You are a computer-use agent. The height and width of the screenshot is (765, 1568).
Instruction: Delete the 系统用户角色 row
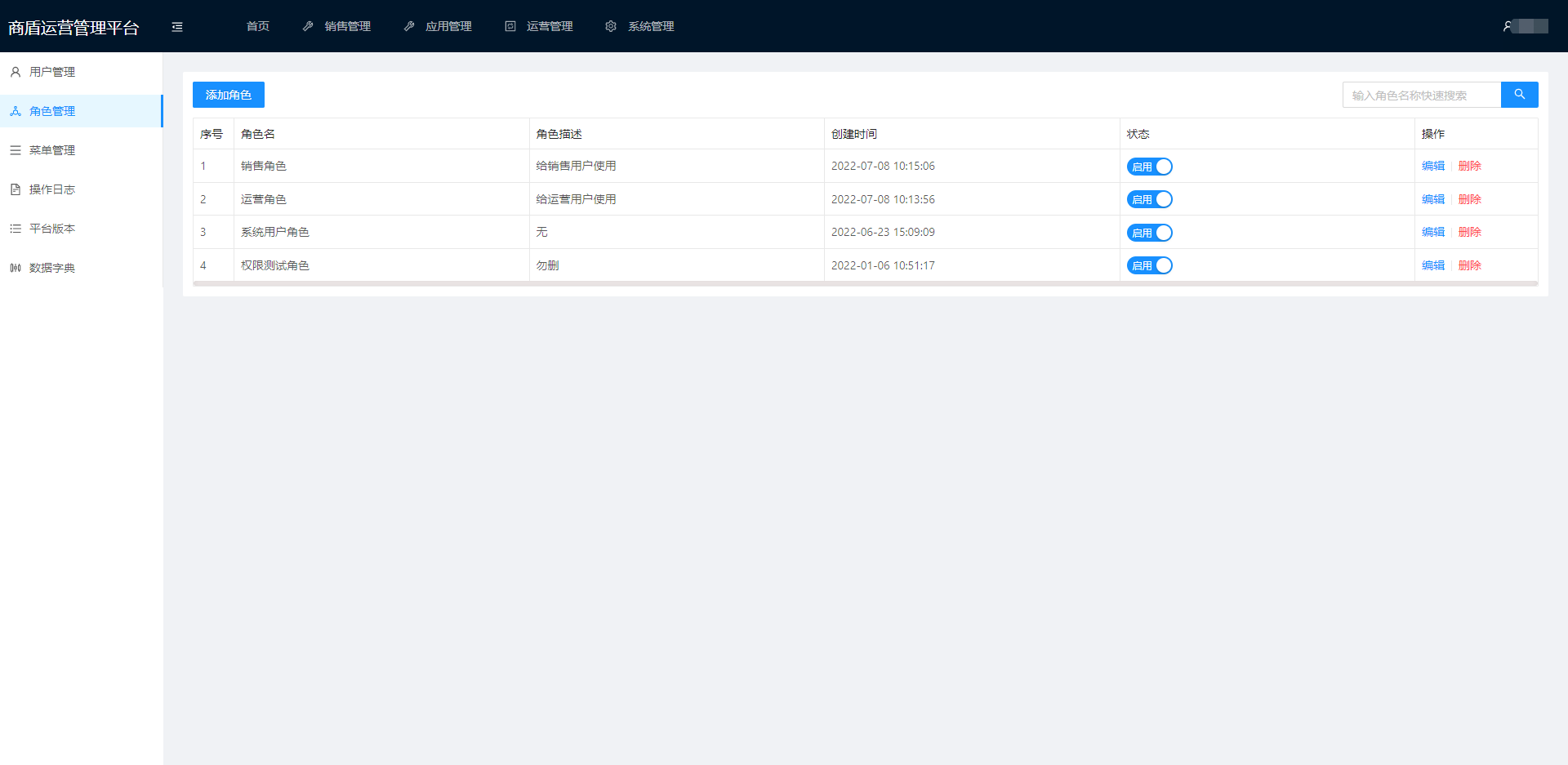point(1470,232)
